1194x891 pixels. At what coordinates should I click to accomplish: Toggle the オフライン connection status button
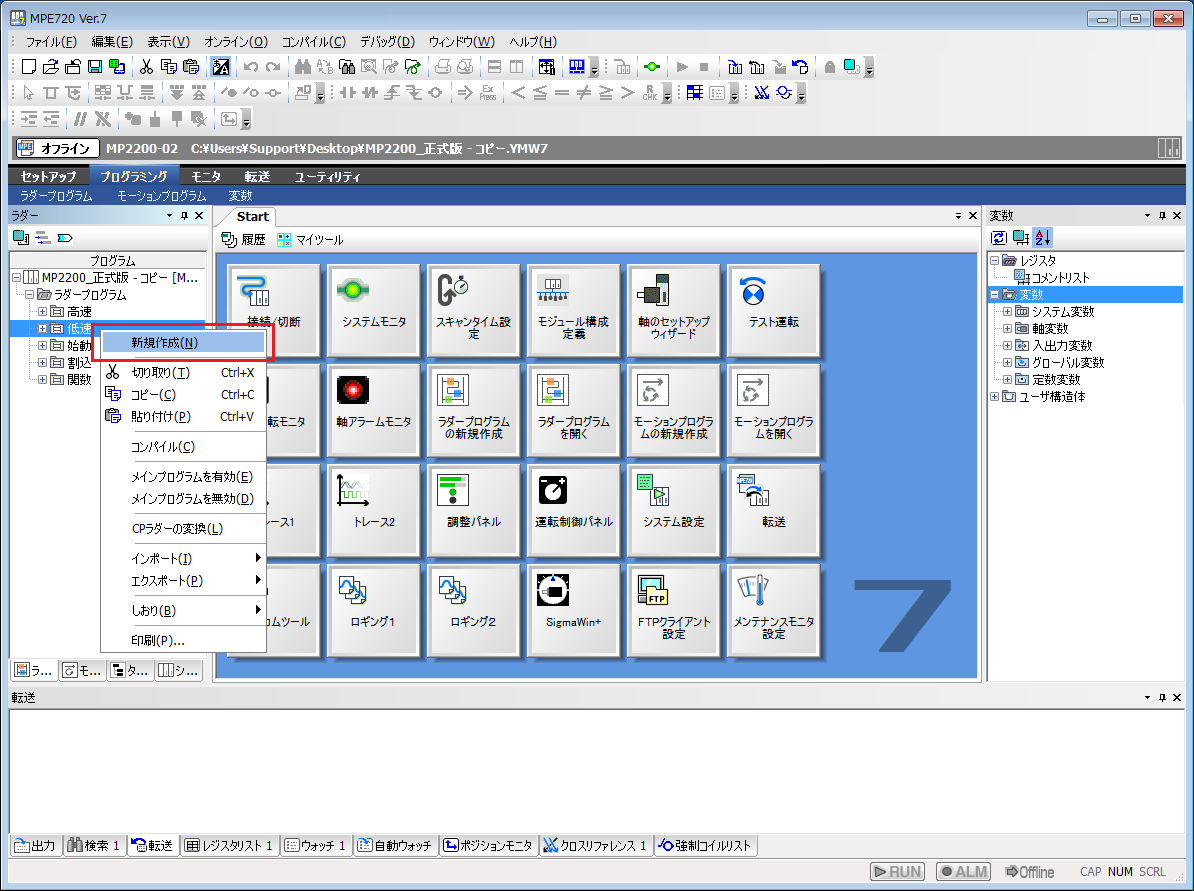click(57, 148)
